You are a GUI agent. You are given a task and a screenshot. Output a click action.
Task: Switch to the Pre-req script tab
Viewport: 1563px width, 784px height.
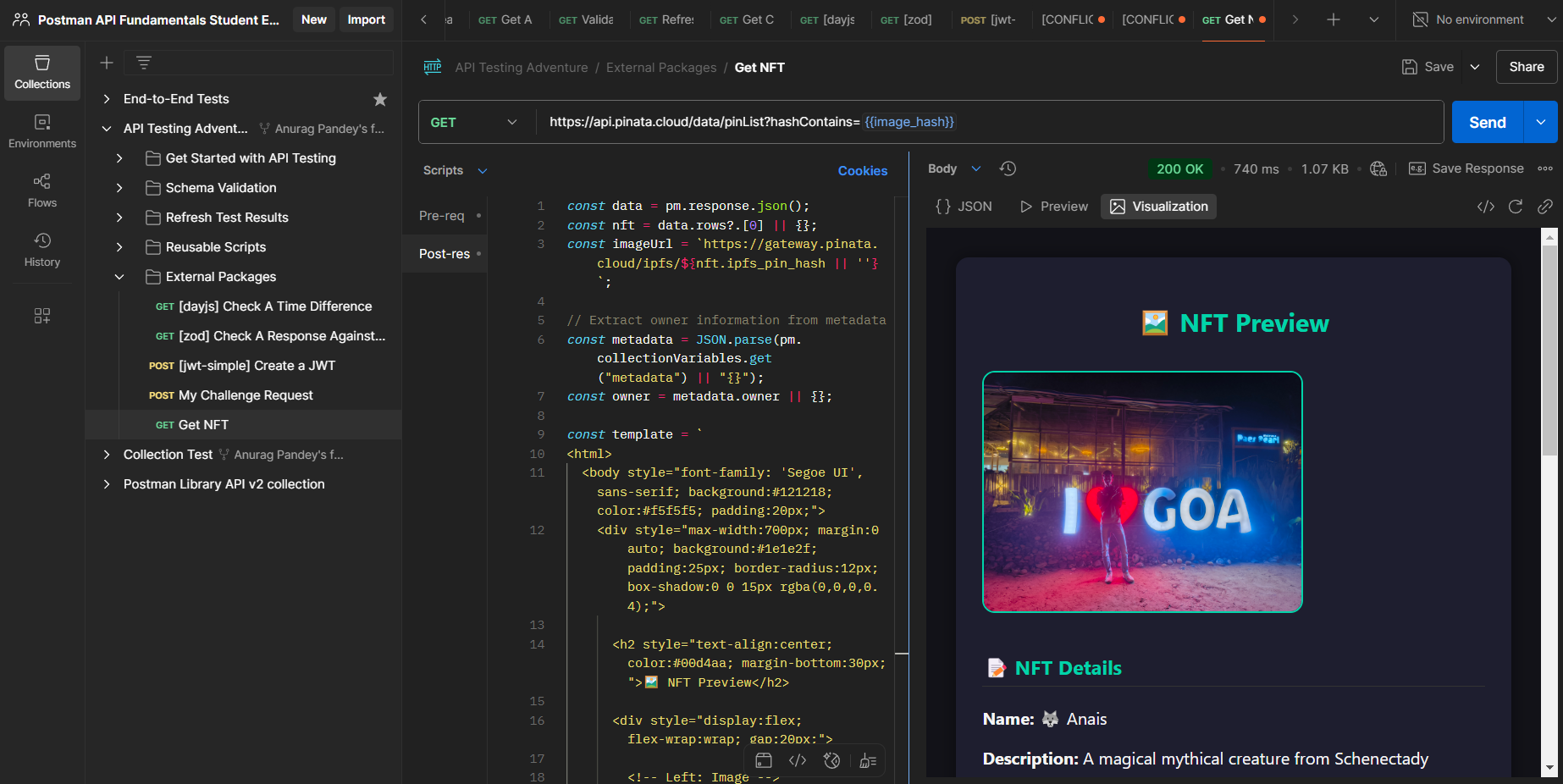tap(445, 216)
